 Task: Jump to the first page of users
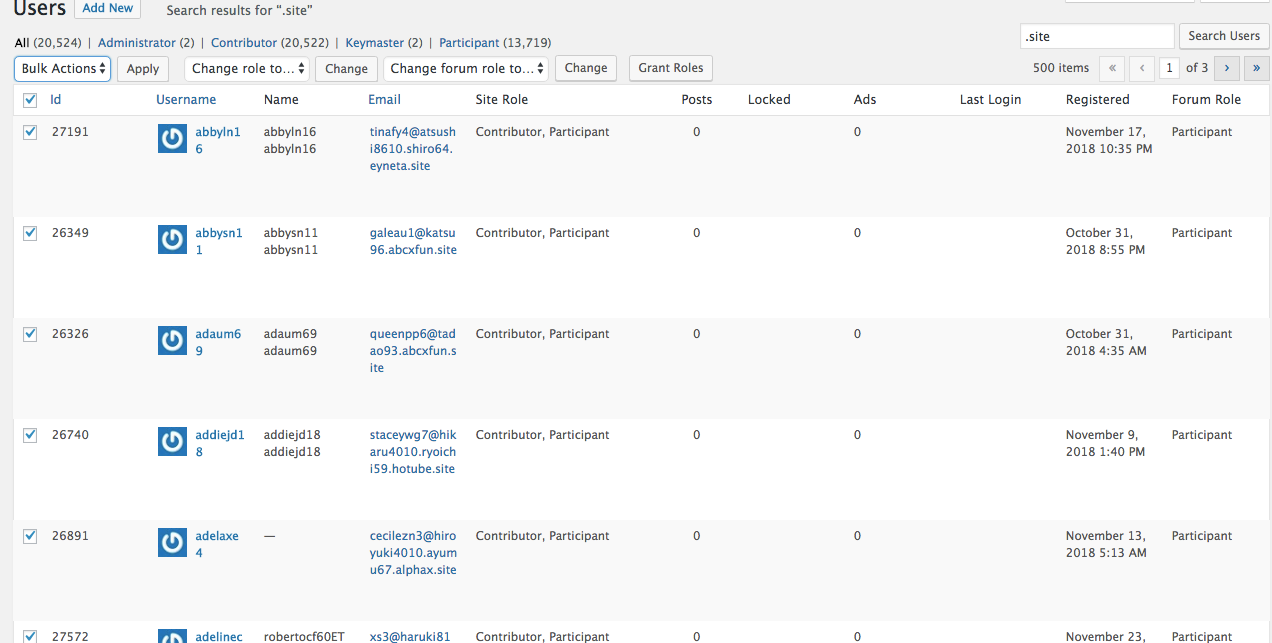(x=1112, y=68)
